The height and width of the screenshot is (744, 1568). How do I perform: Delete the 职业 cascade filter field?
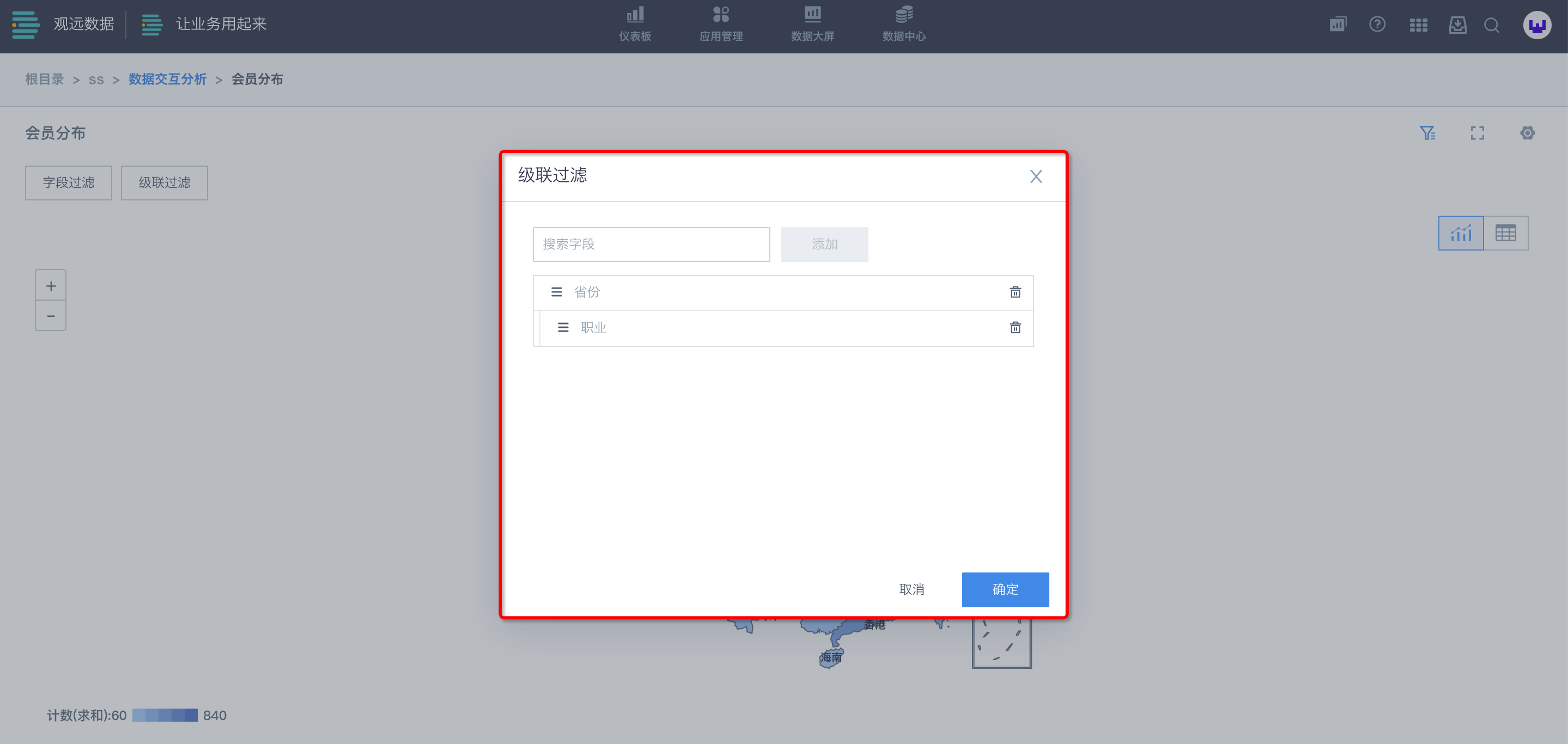(1014, 328)
